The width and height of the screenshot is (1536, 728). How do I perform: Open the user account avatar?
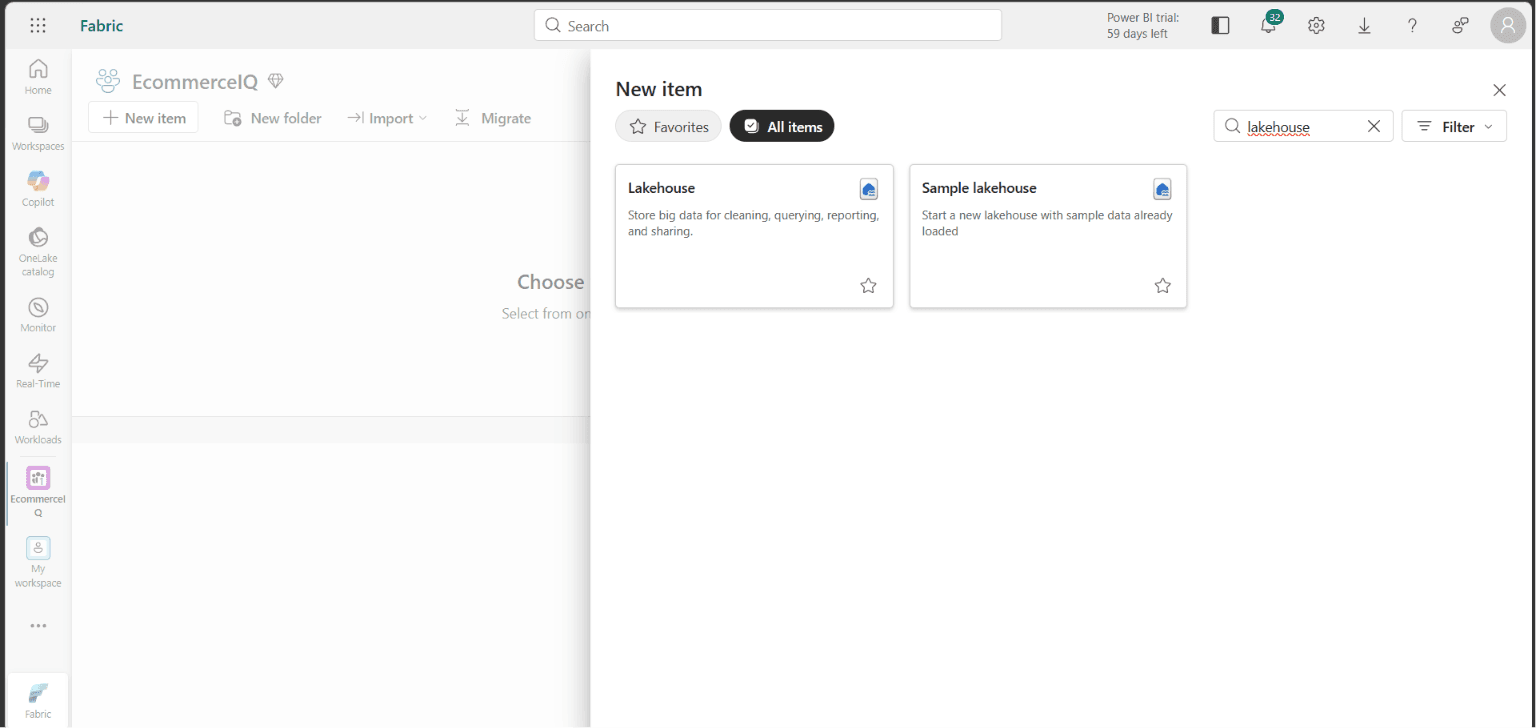[x=1508, y=26]
